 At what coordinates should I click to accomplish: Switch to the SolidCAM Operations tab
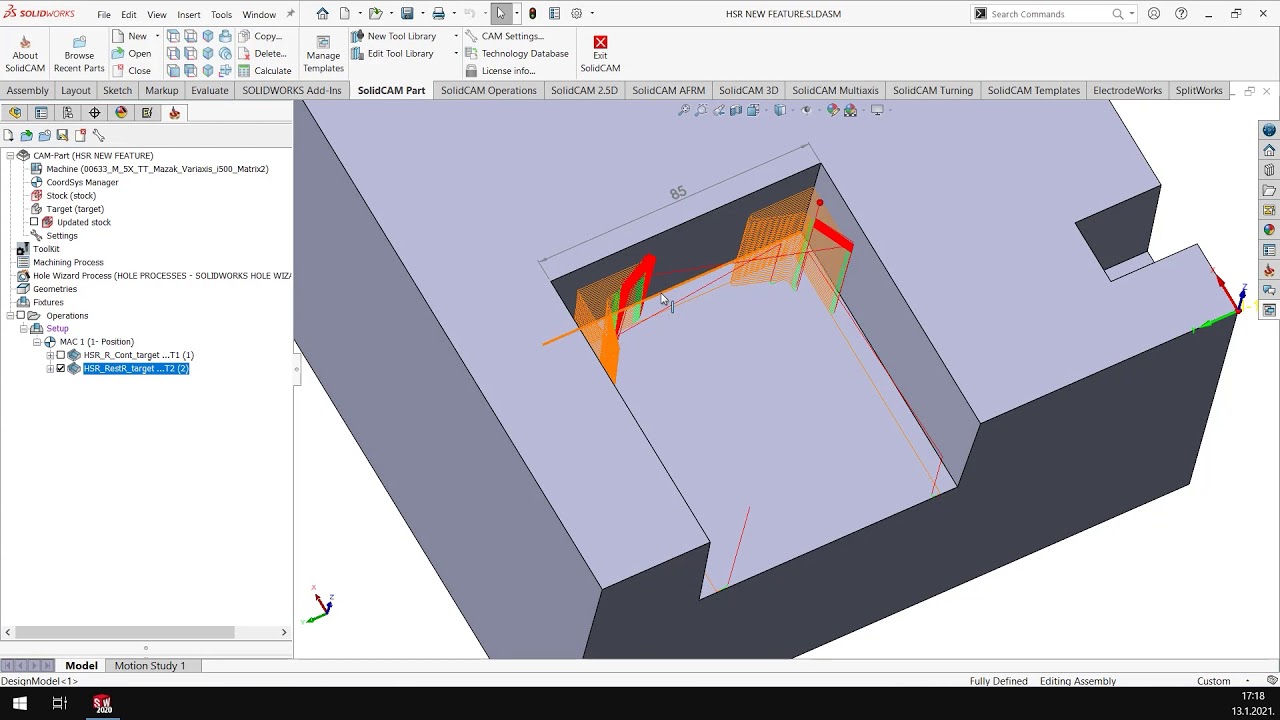(489, 90)
